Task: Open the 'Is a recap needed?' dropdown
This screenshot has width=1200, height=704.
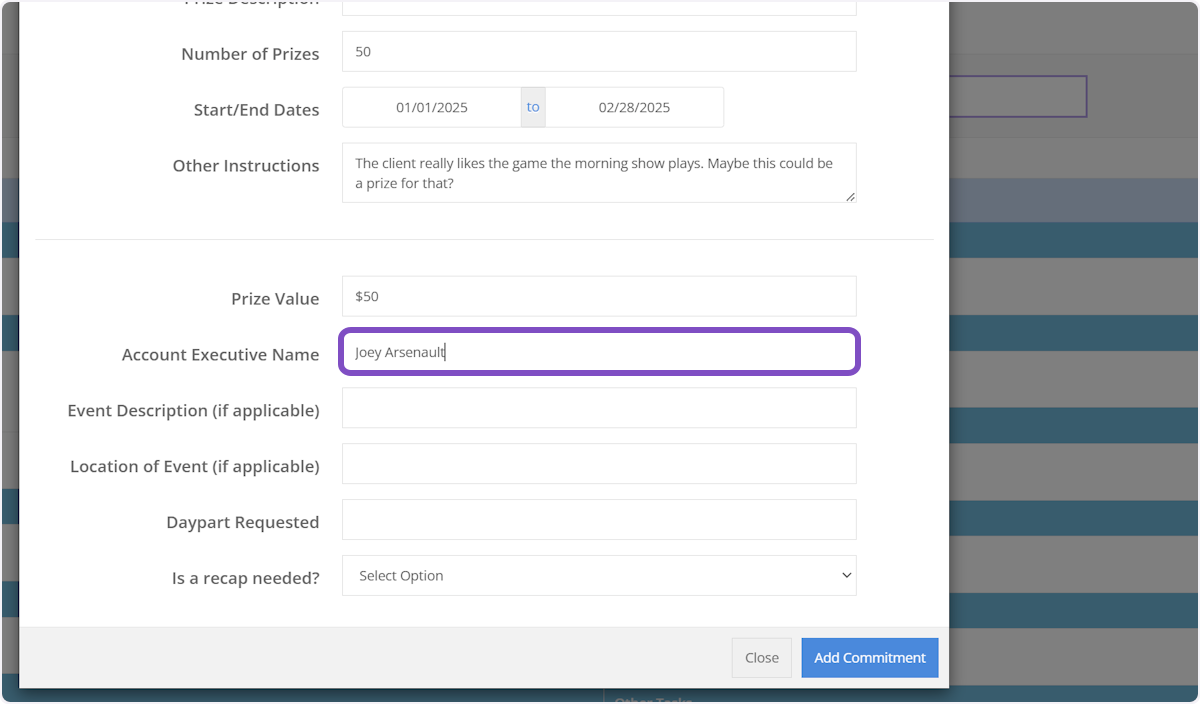Action: [x=598, y=576]
